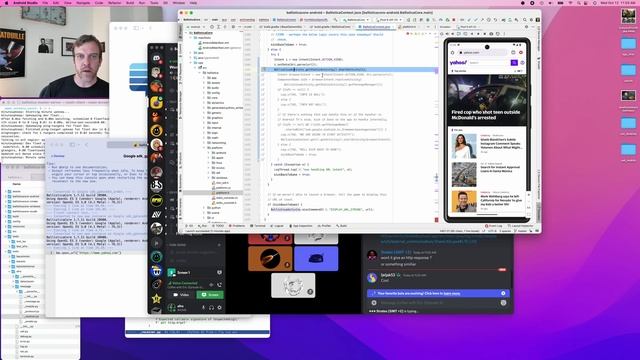Expand the java folder in project tree
The width and height of the screenshot is (640, 360).
click(x=190, y=53)
